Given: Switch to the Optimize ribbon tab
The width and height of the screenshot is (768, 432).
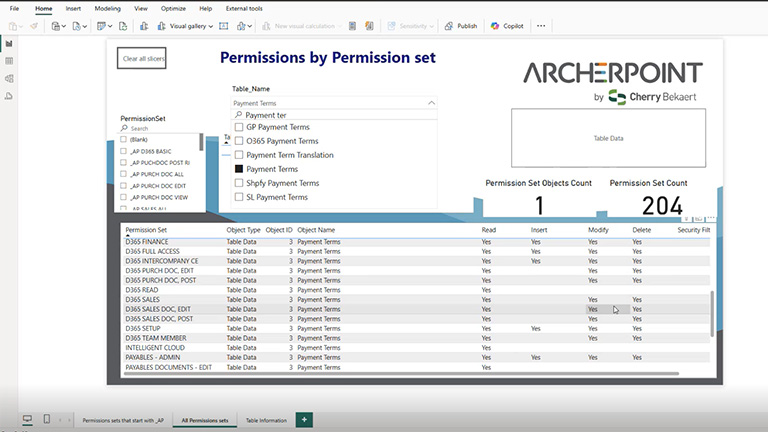Looking at the screenshot, I should pyautogui.click(x=173, y=8).
